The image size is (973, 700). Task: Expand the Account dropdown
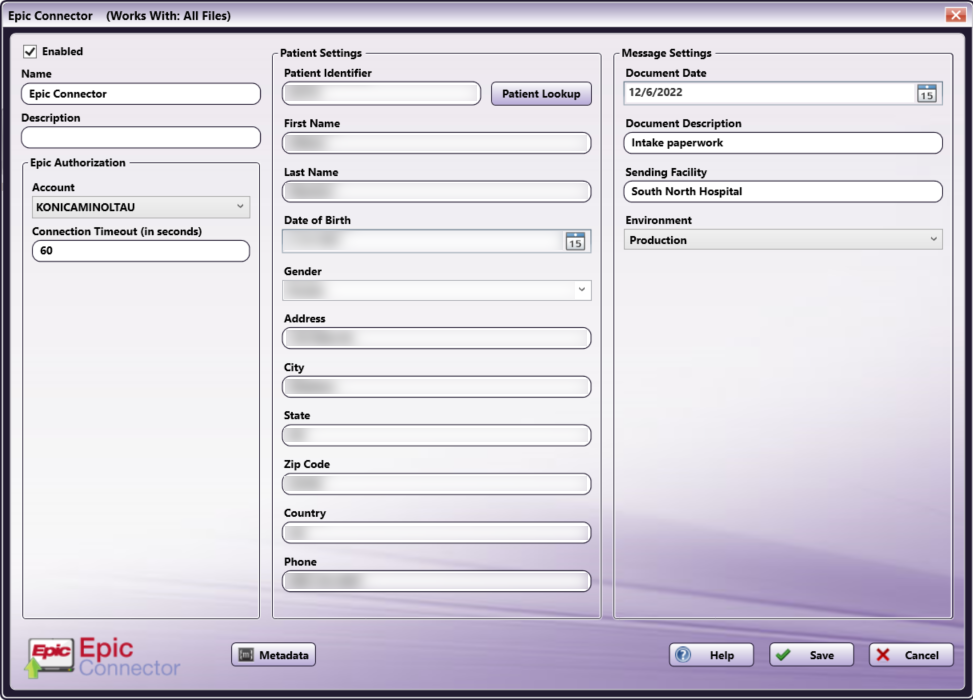141,207
